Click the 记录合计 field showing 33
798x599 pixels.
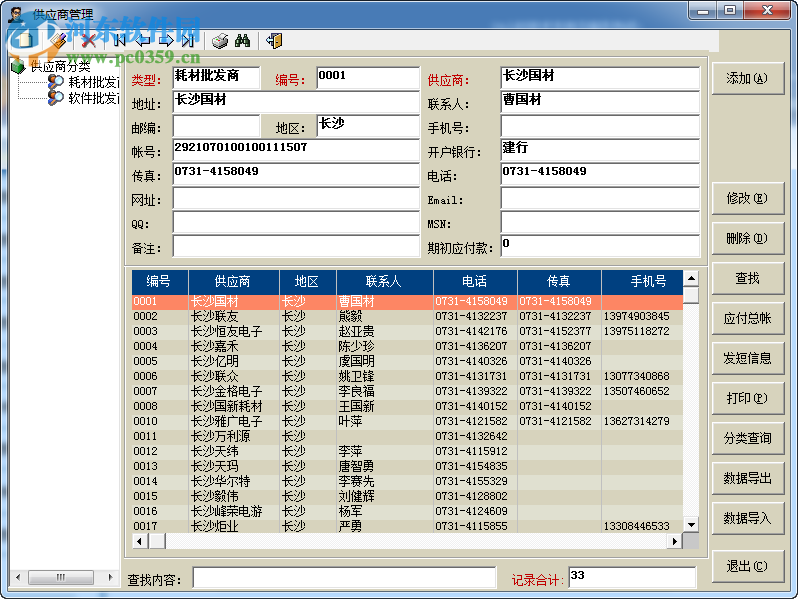[632, 578]
